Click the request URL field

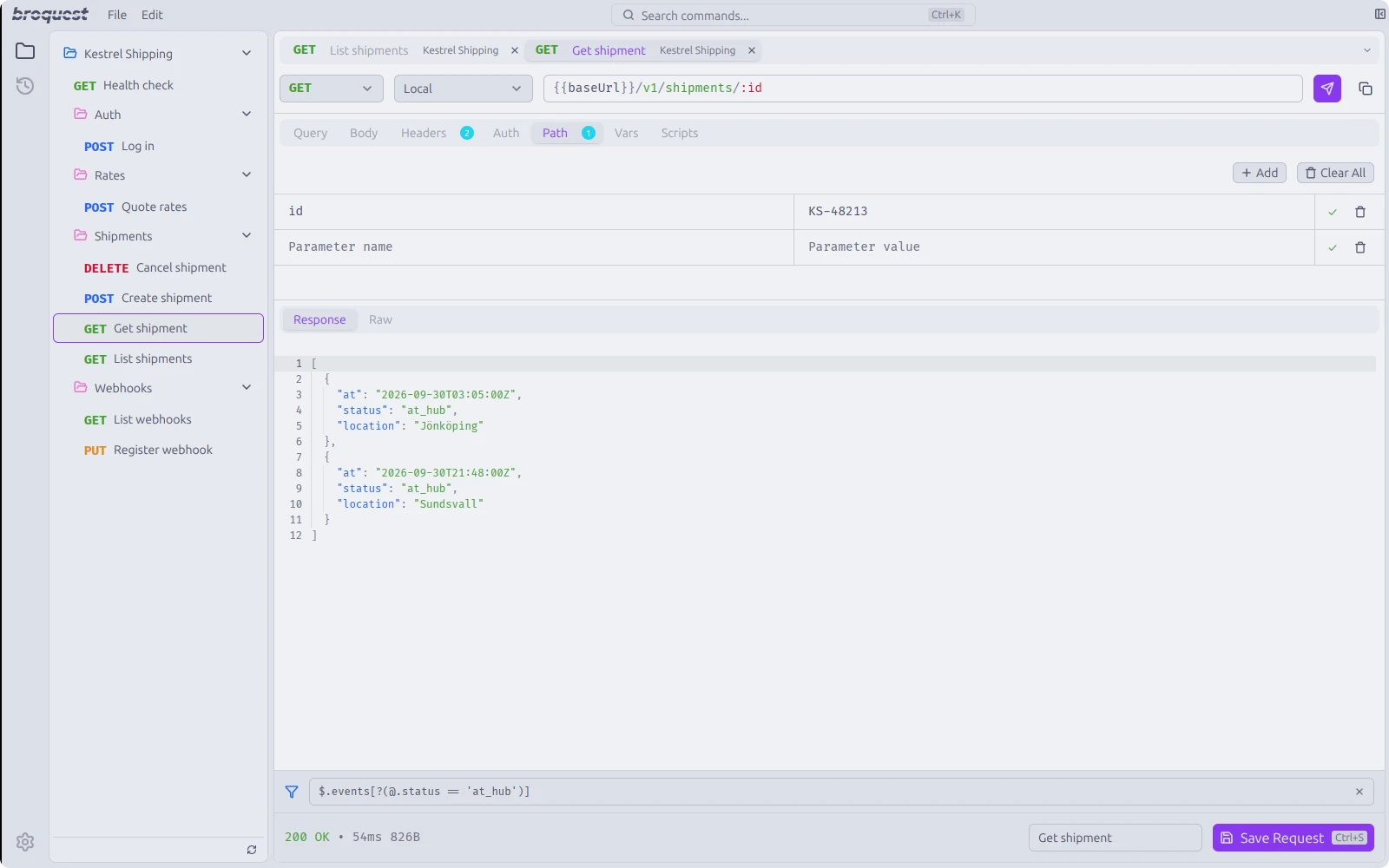[x=923, y=89]
